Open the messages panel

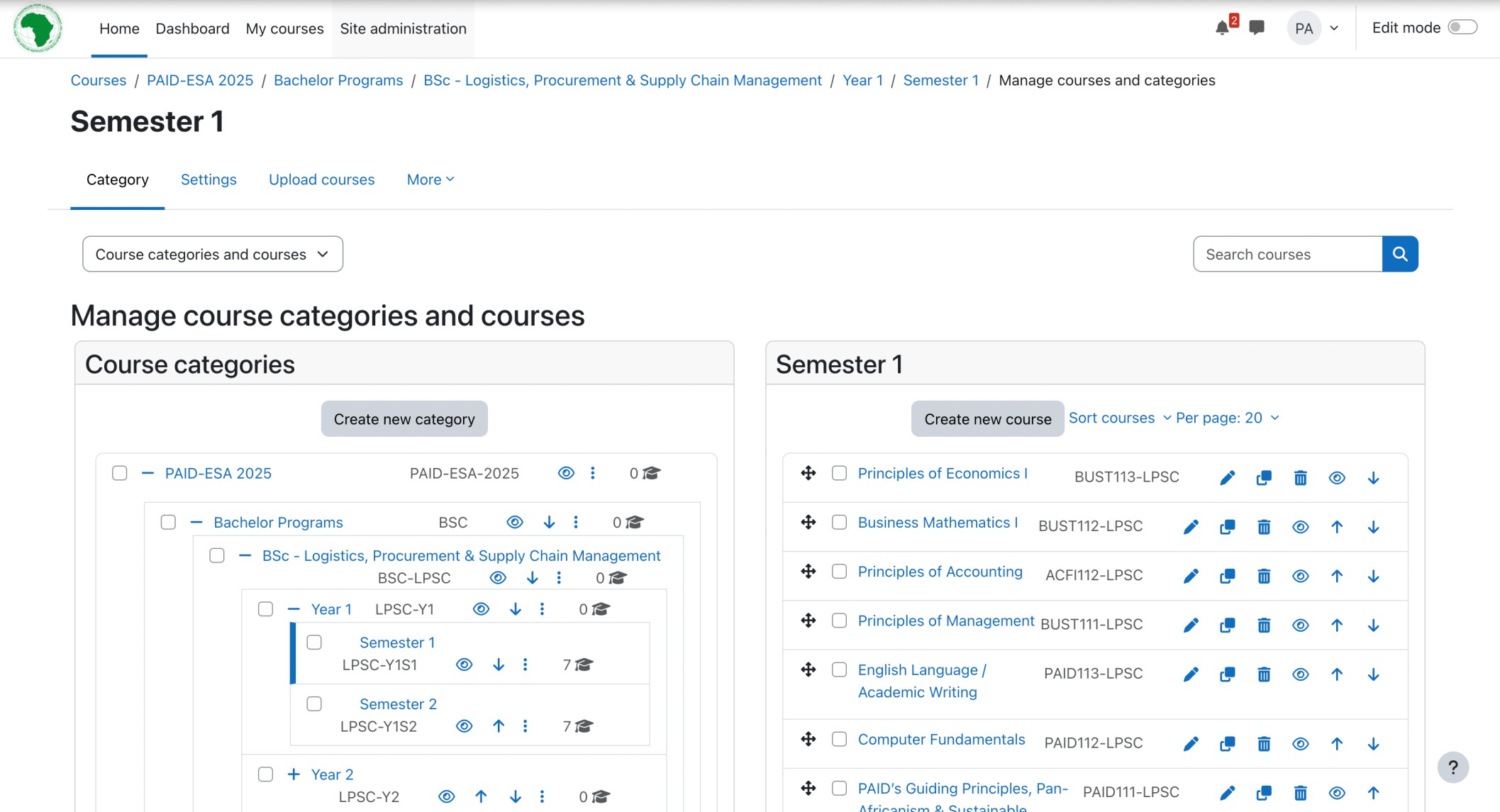pos(1257,28)
